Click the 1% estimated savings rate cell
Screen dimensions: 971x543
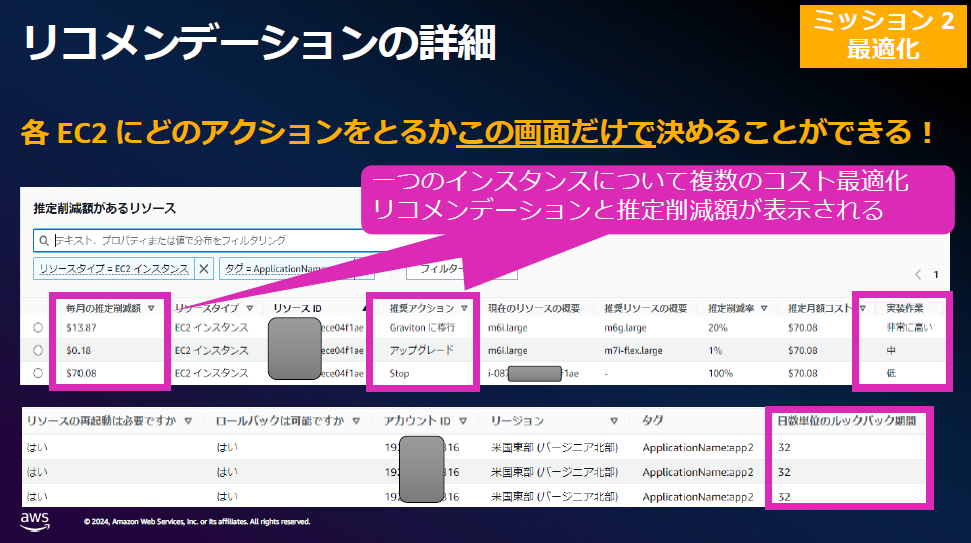pyautogui.click(x=715, y=350)
